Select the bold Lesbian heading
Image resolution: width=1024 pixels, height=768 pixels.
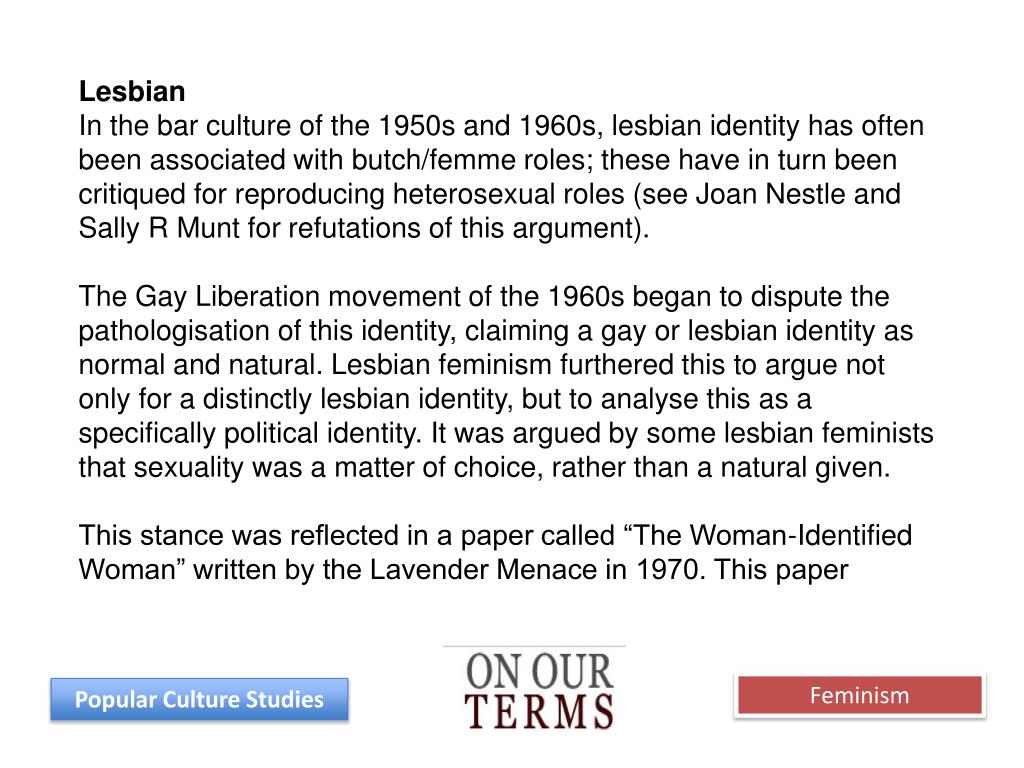coord(132,91)
